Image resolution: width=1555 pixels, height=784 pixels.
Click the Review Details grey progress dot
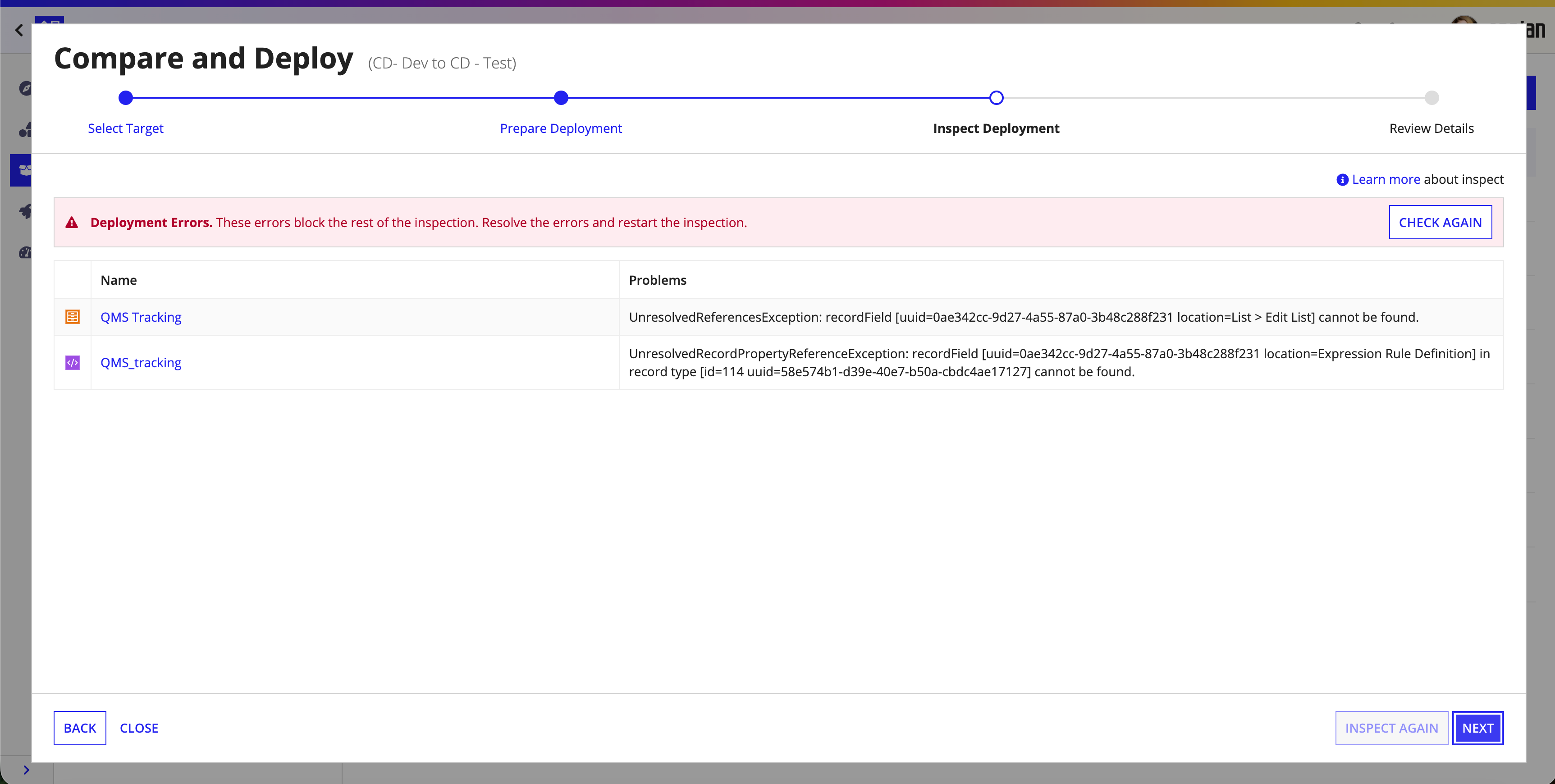(x=1431, y=98)
